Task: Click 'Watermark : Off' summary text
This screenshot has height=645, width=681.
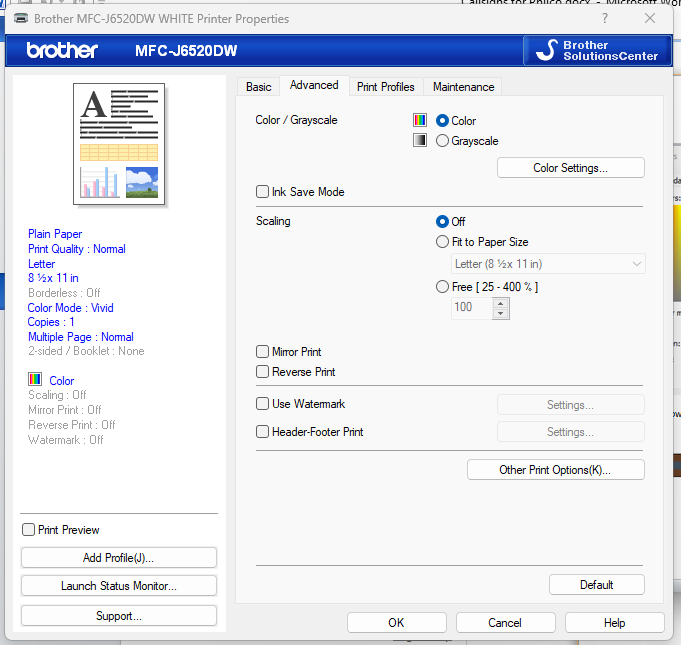Action: (66, 440)
